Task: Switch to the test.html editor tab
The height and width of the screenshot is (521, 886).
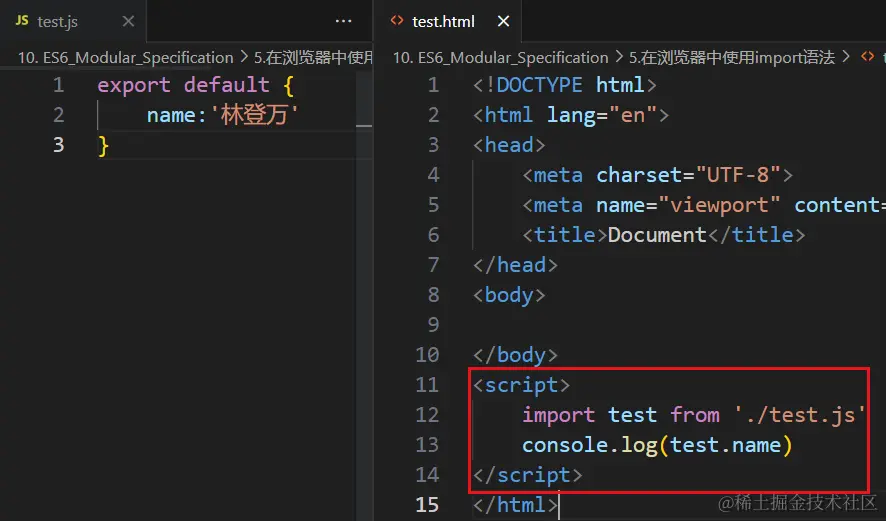Action: pyautogui.click(x=448, y=21)
